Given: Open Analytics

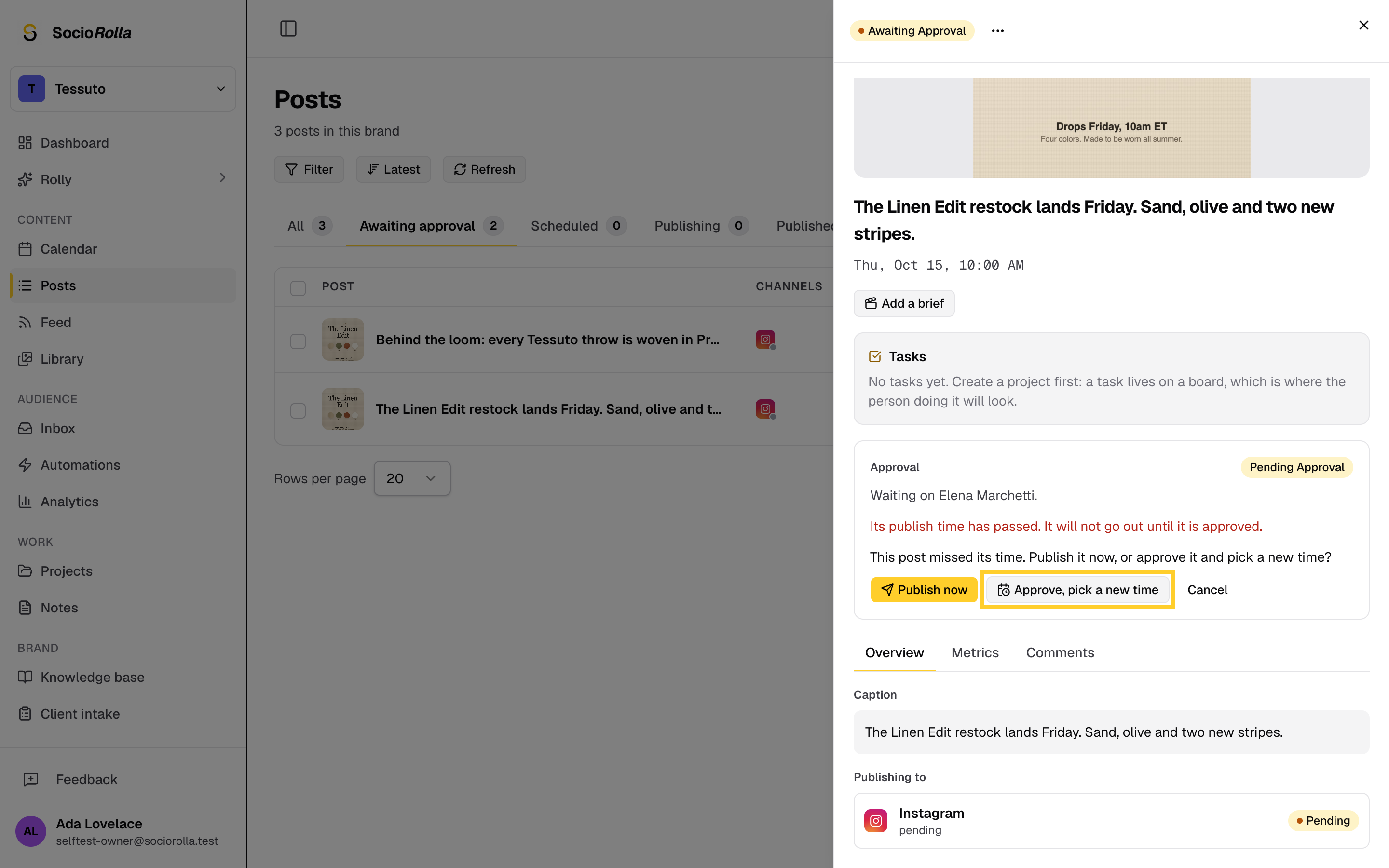Looking at the screenshot, I should 123,502.
